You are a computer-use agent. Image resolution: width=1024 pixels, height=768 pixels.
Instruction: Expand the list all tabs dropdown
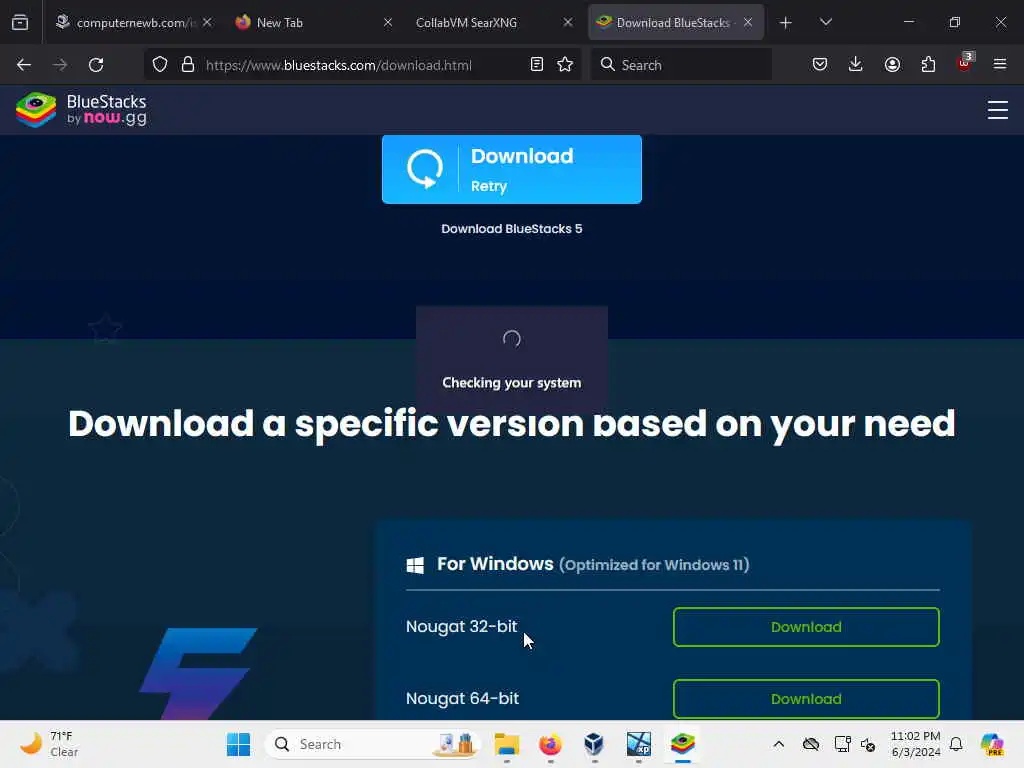pyautogui.click(x=825, y=22)
